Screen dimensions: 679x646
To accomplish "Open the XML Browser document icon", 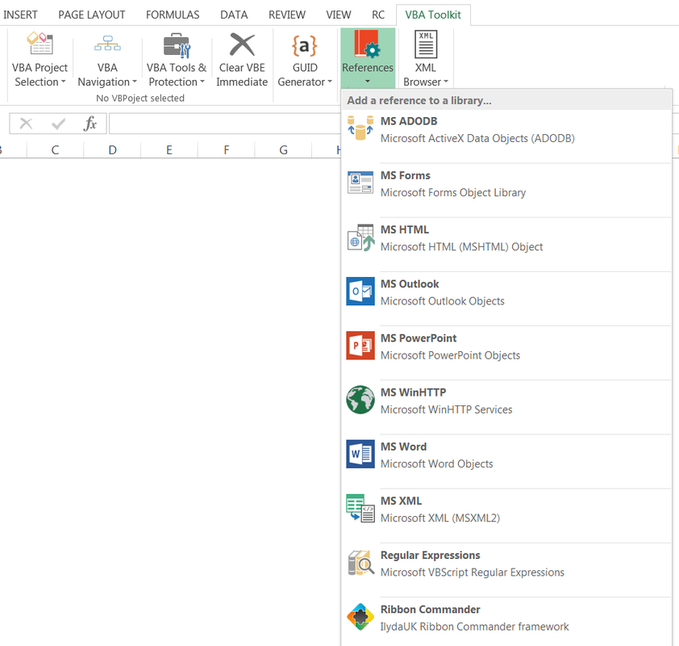I will (x=426, y=44).
